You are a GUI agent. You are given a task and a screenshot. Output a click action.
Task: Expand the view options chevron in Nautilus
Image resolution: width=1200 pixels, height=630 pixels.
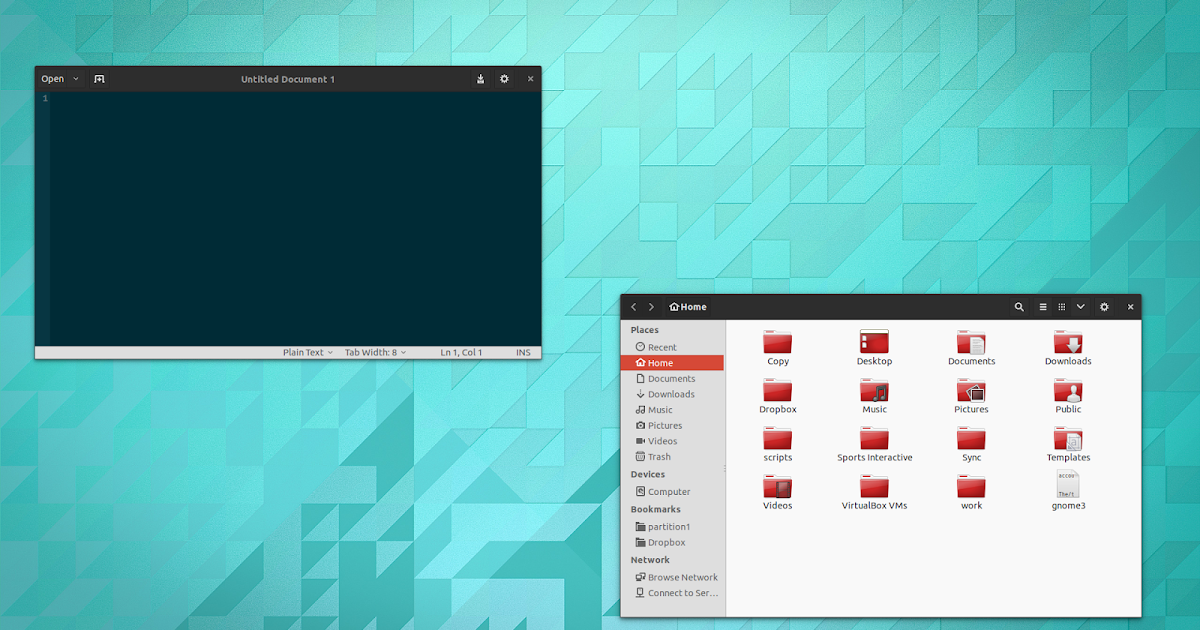1080,307
